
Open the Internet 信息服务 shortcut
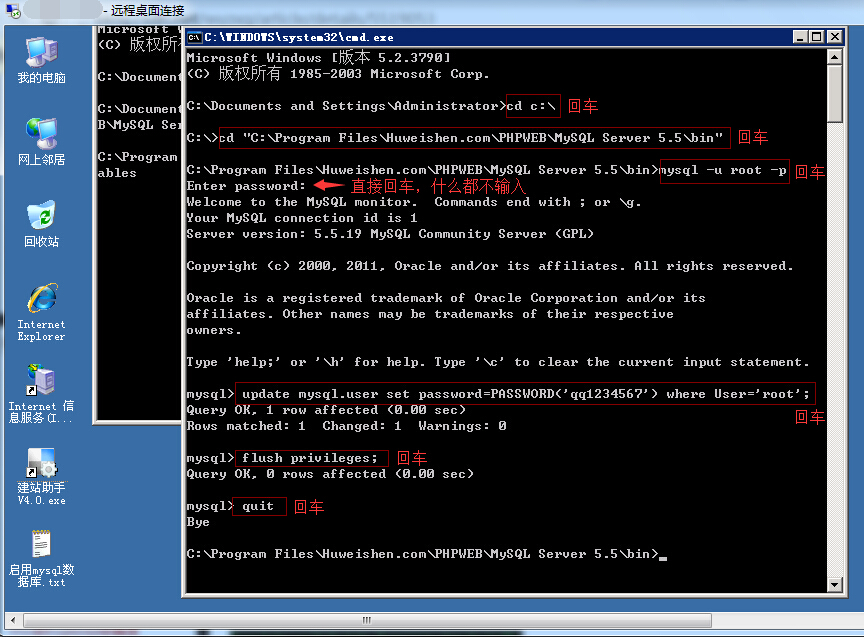tap(41, 393)
